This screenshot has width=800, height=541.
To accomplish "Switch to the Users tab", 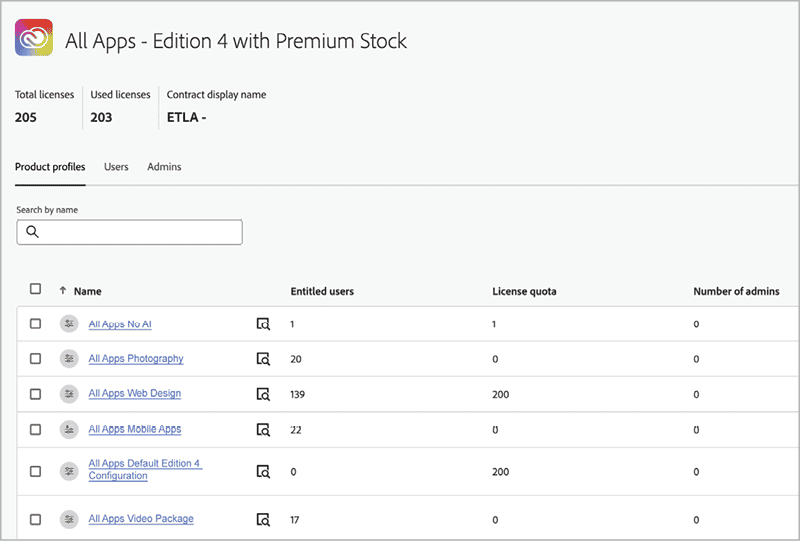I will 116,167.
